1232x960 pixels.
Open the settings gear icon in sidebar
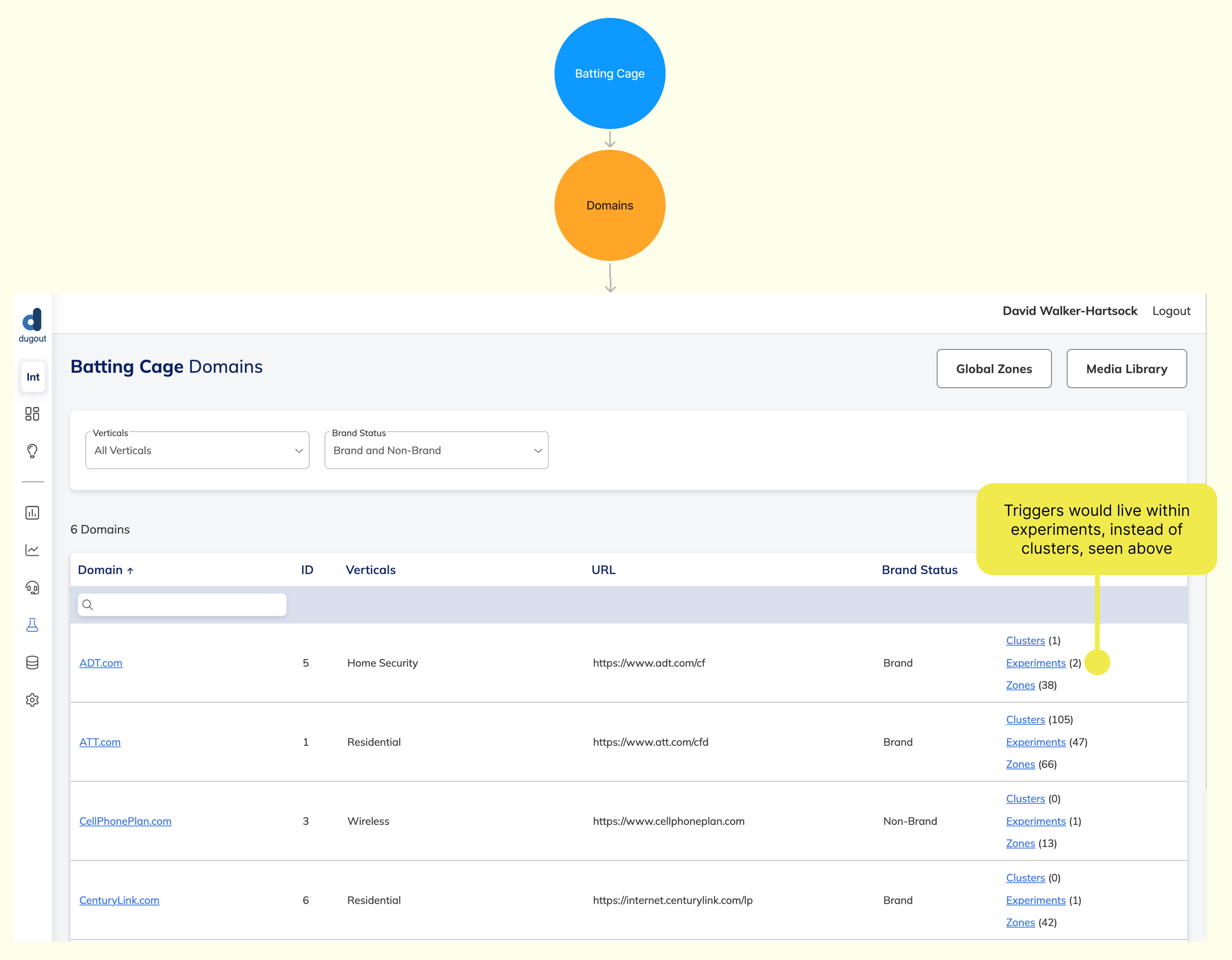tap(32, 700)
